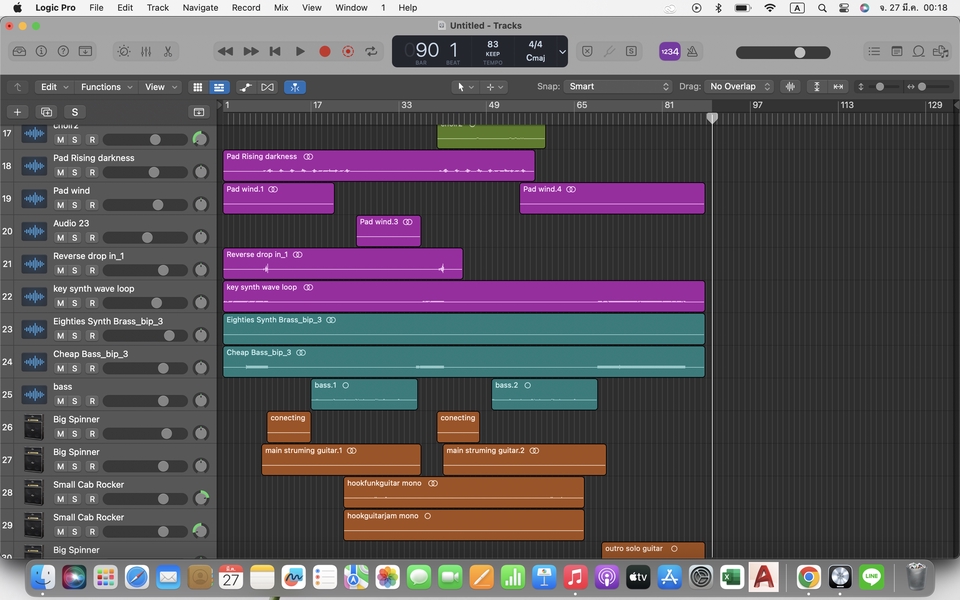Add a new track with the plus button

15,111
